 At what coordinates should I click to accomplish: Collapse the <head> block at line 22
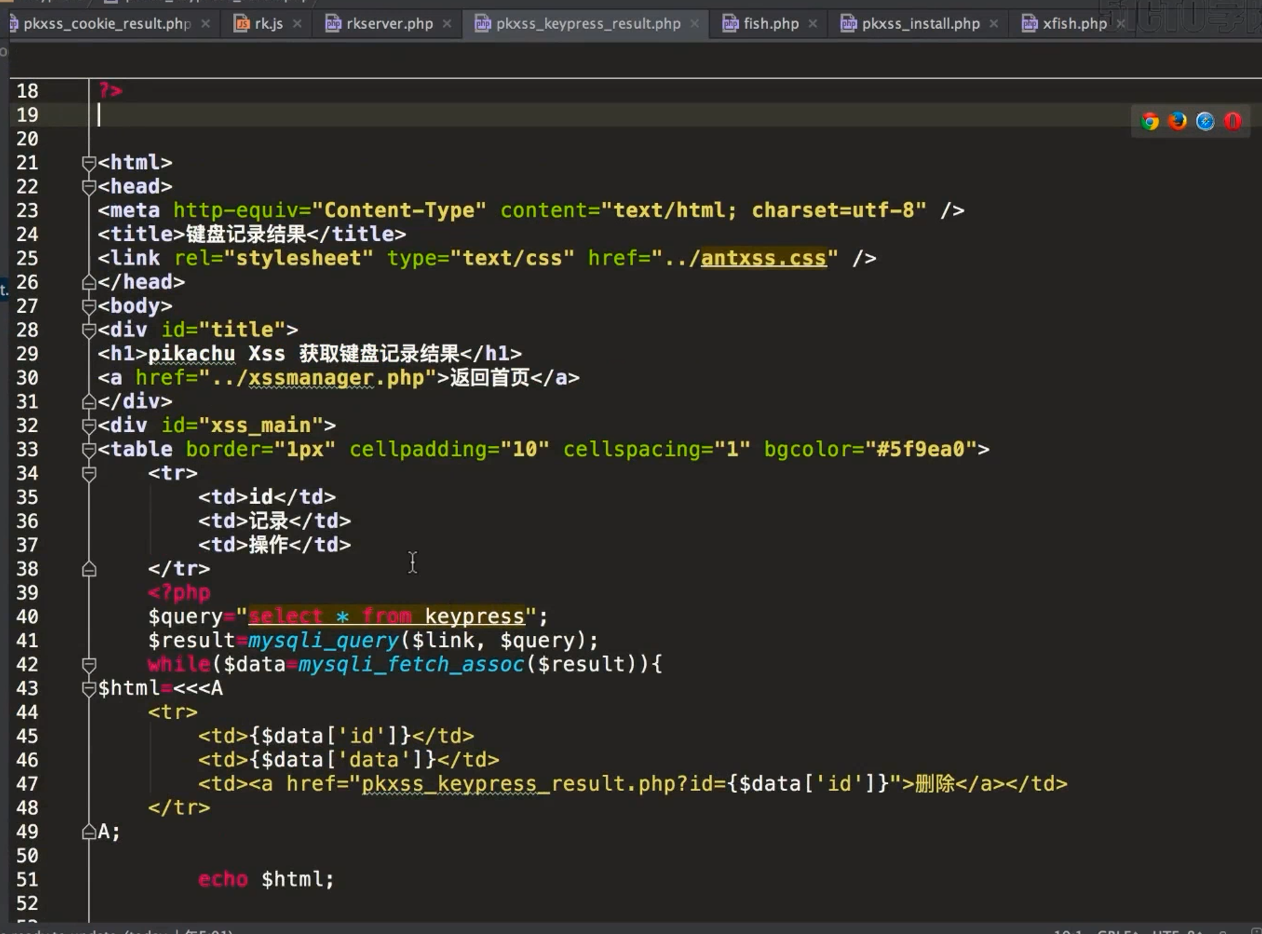tap(89, 187)
